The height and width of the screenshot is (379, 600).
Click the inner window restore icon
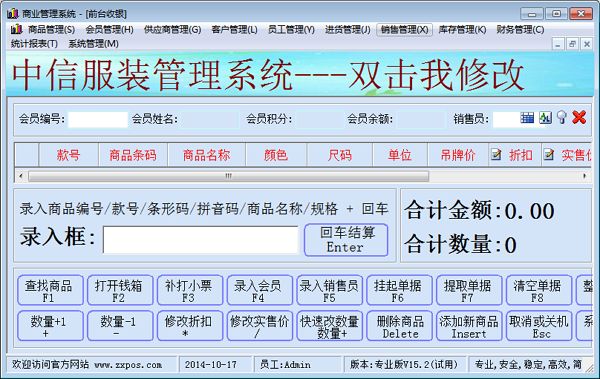572,44
